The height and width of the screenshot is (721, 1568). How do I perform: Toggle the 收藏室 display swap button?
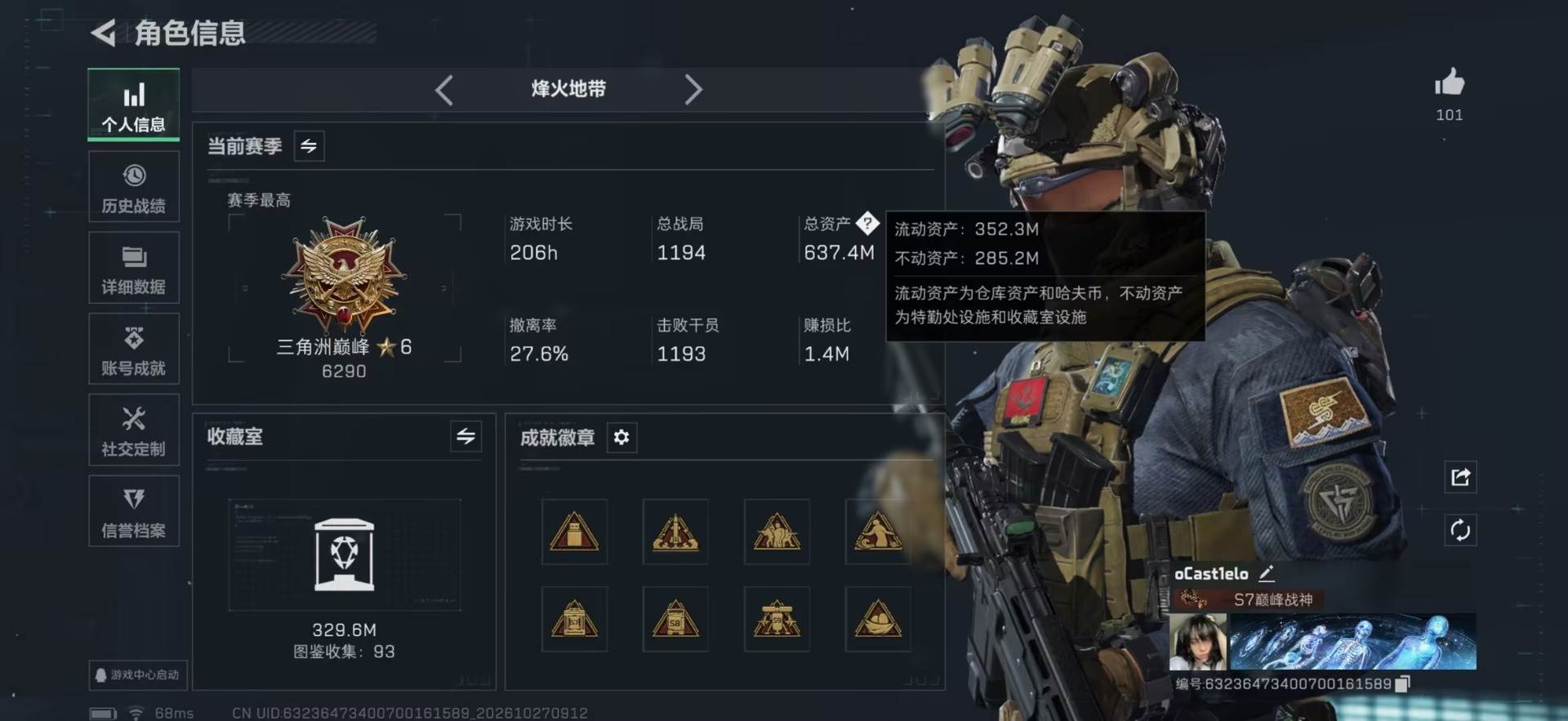(465, 436)
